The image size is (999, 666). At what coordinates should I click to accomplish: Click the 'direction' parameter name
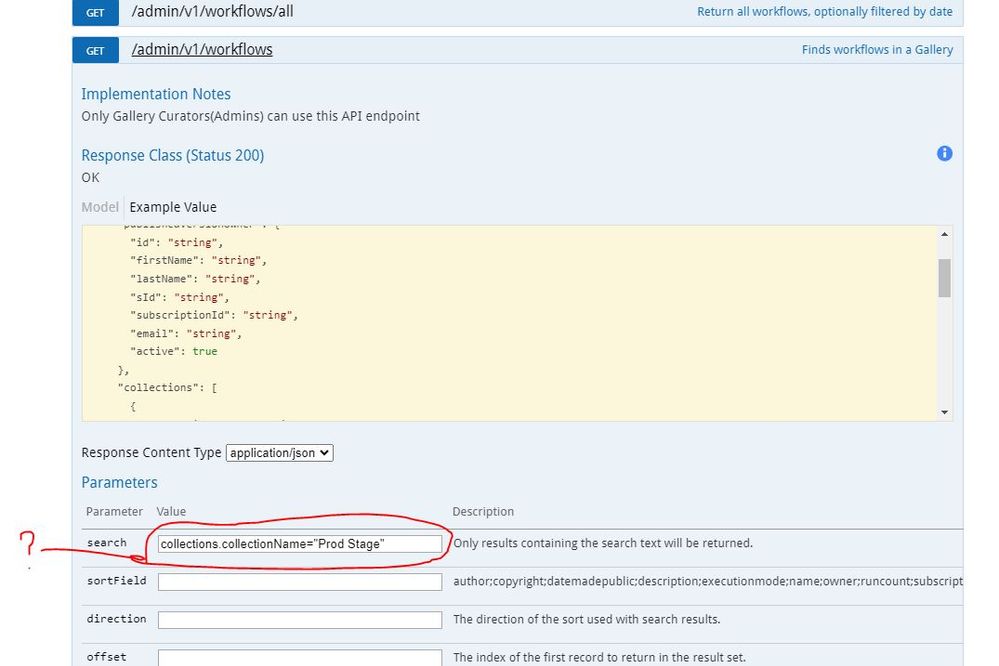click(117, 619)
